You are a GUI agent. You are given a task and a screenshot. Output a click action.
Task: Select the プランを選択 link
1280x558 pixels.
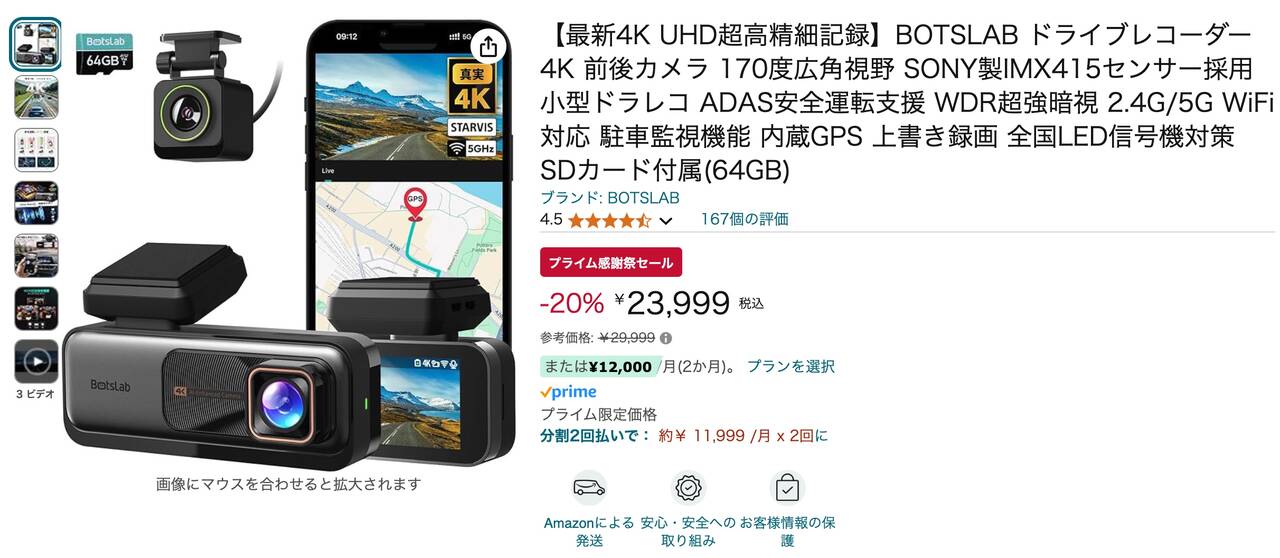pos(790,367)
